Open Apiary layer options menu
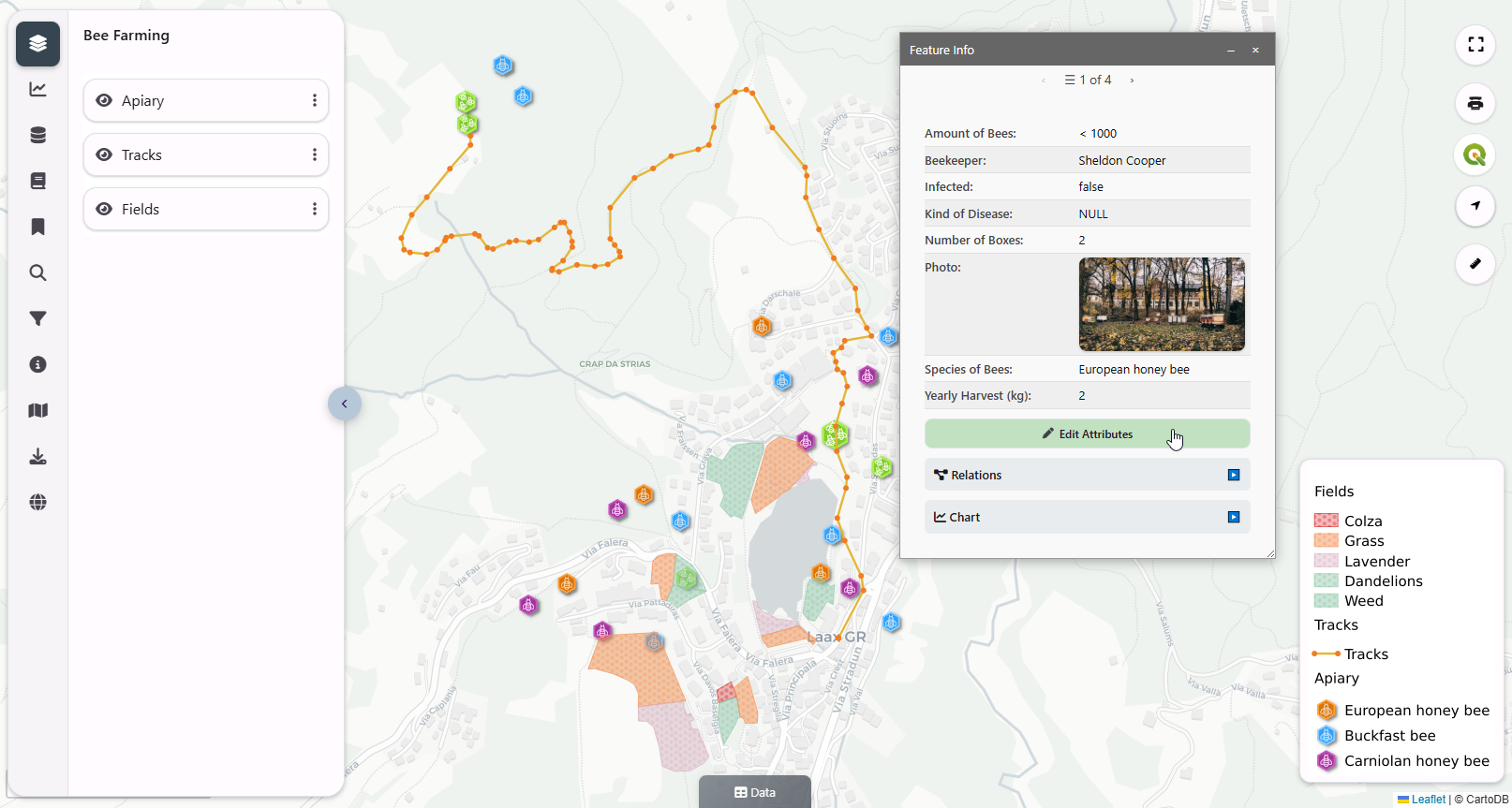The width and height of the screenshot is (1512, 808). click(x=314, y=100)
